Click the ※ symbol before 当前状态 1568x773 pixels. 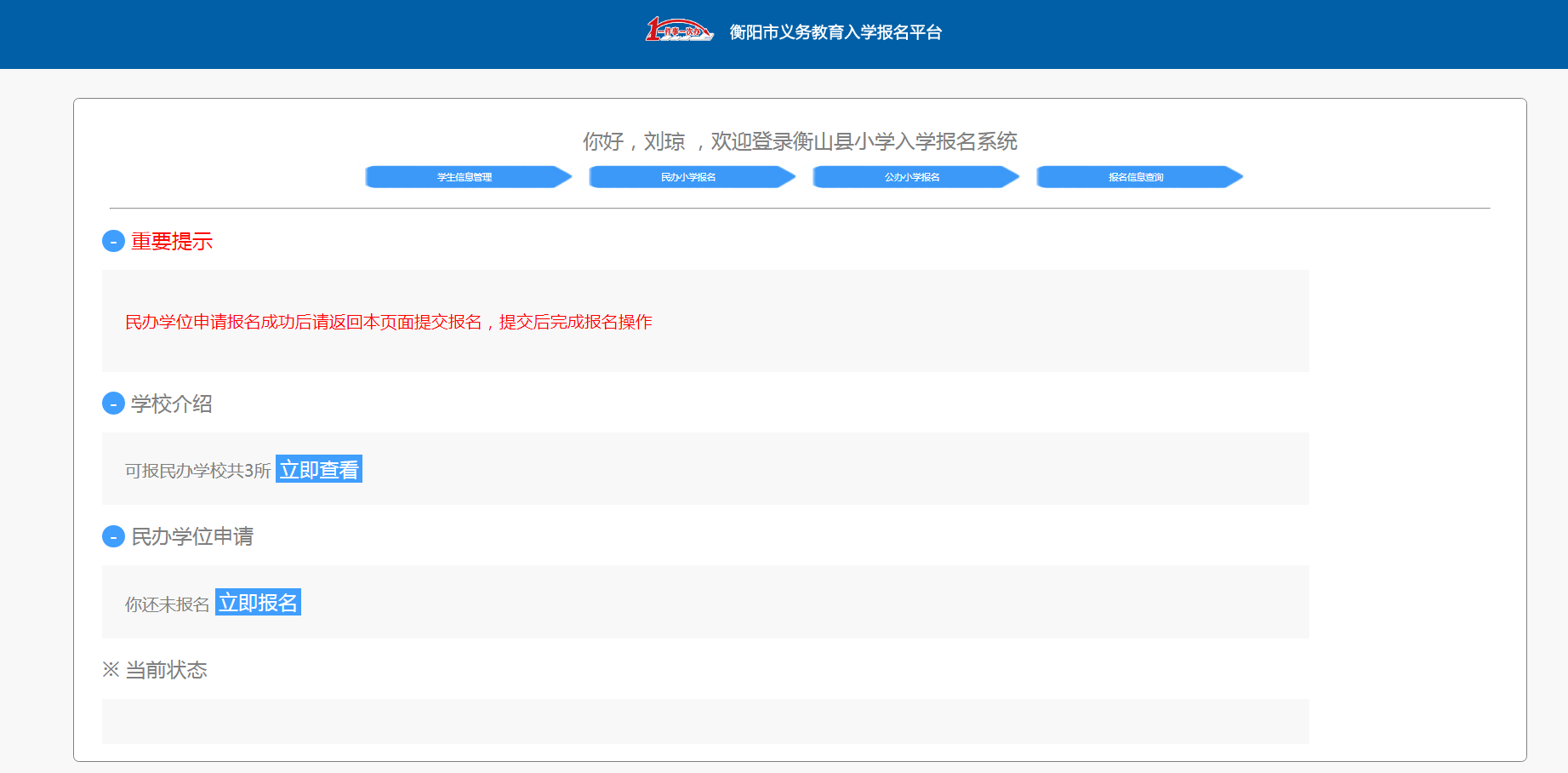[111, 670]
